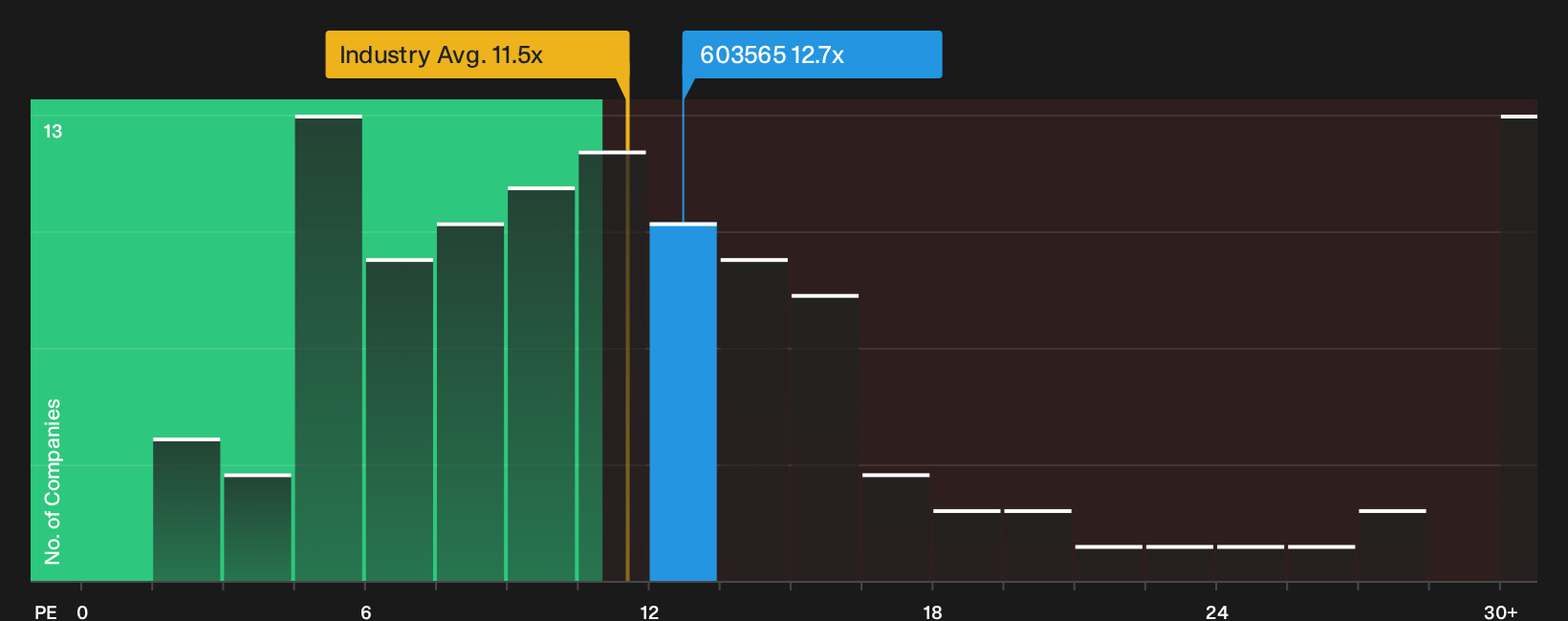Screen dimensions: 1568x621
Task: Click the 603565 12.7x blue label
Action: tap(812, 54)
